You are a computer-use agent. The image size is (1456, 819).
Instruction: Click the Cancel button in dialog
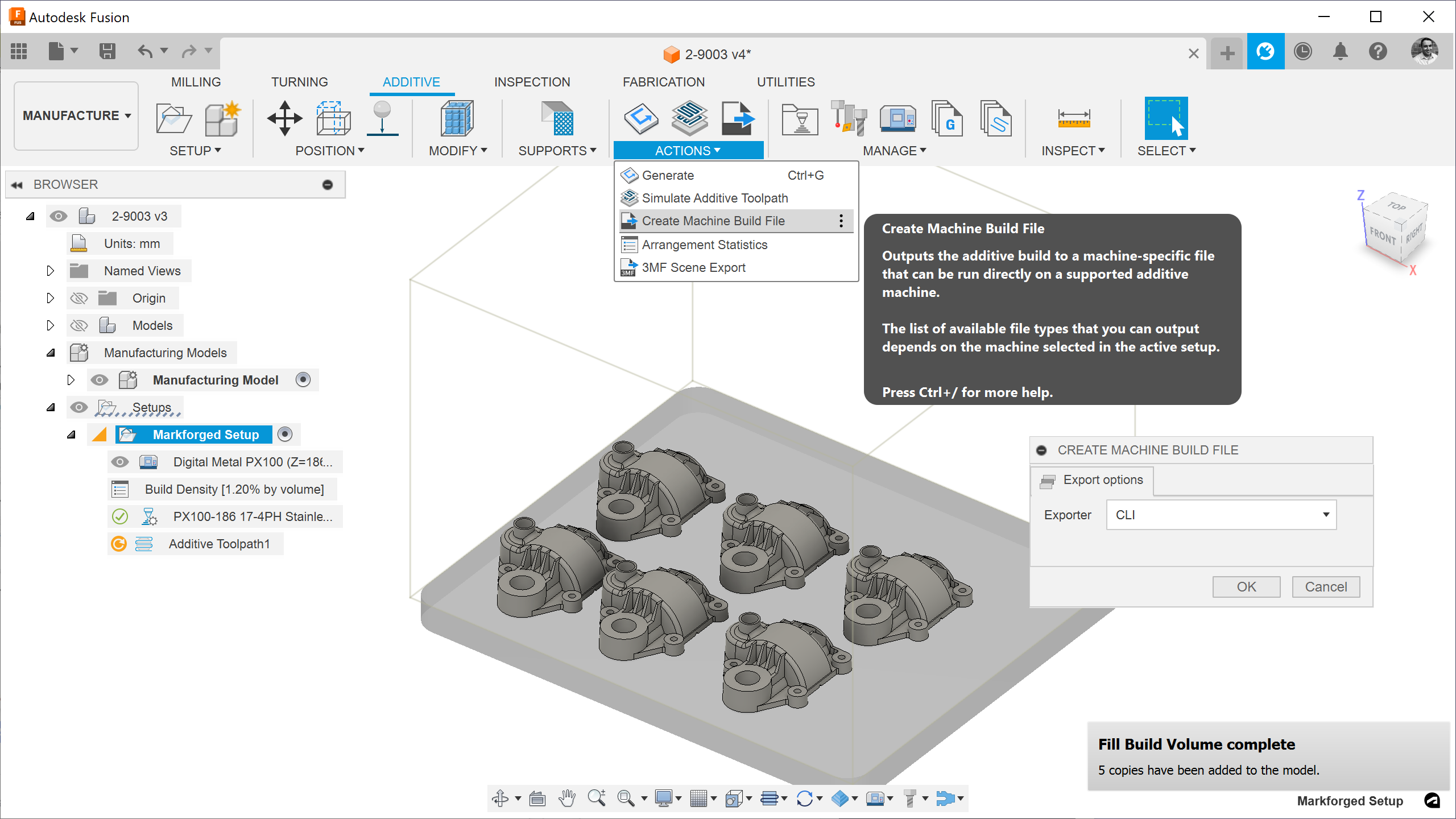1325,586
